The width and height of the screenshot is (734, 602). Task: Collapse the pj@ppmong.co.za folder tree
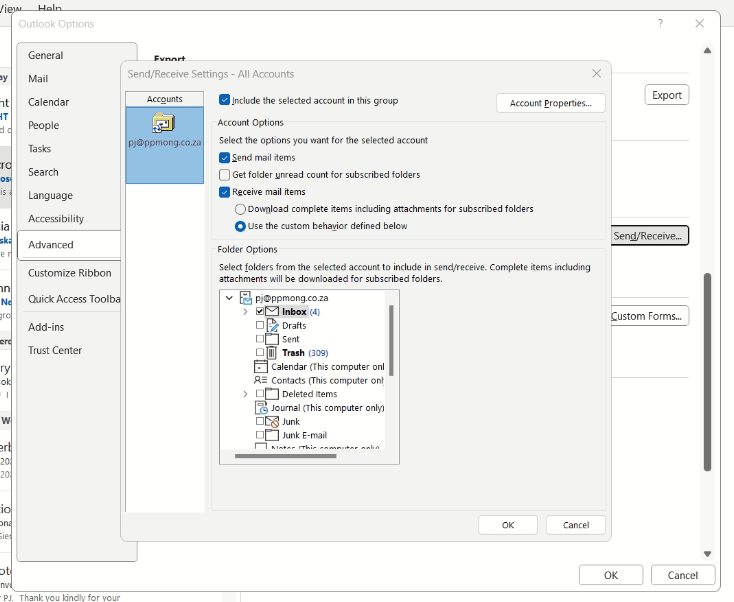coord(229,298)
